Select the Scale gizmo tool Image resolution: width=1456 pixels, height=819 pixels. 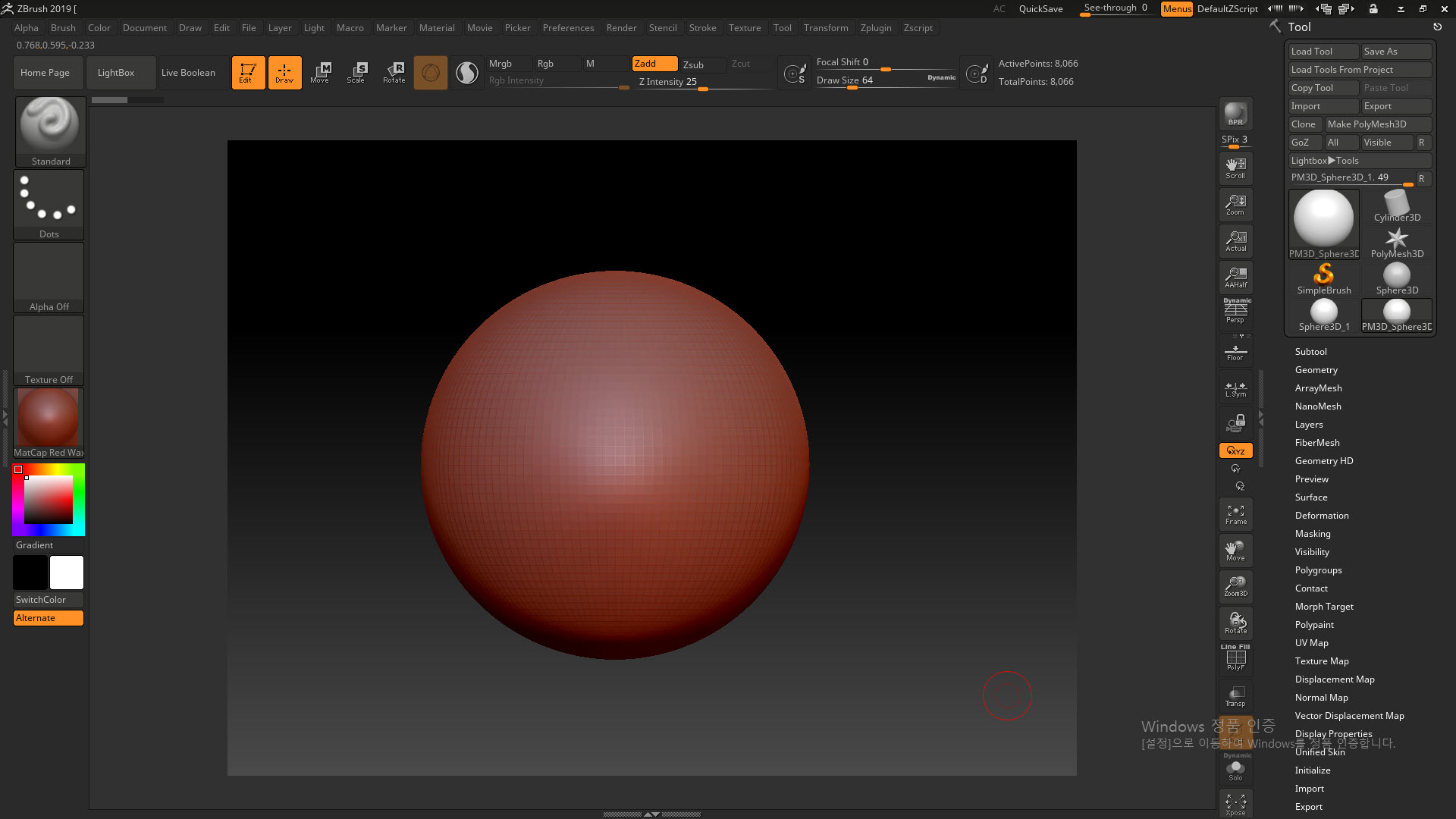[356, 73]
